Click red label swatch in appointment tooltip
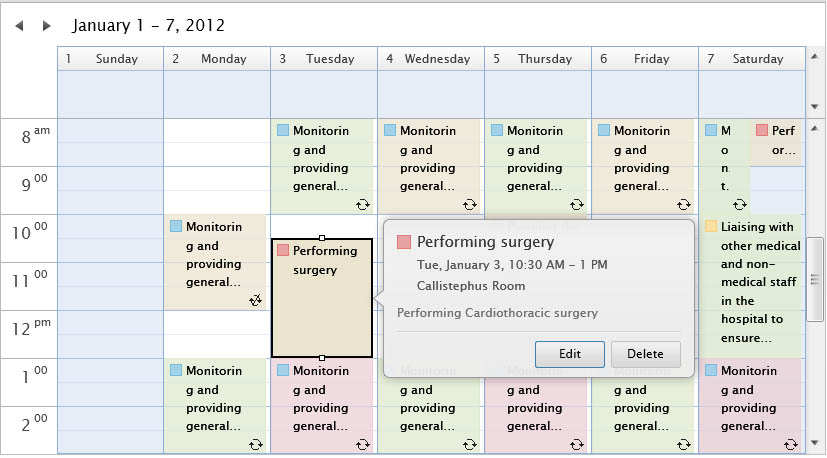 [x=403, y=242]
